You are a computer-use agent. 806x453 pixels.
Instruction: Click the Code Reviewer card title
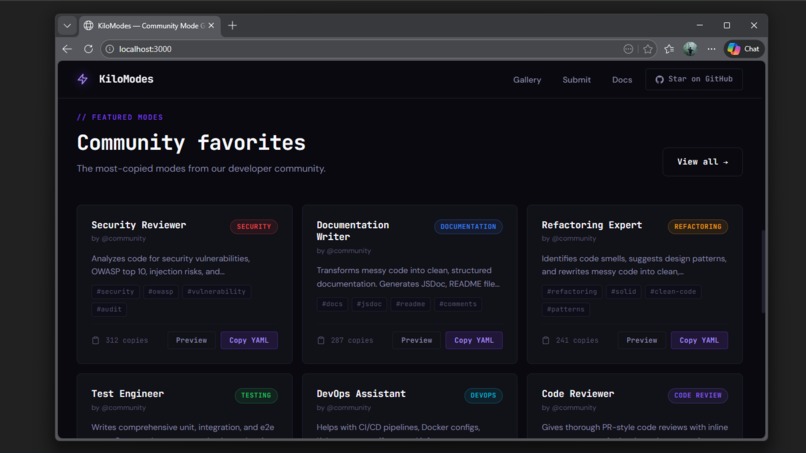pyautogui.click(x=578, y=393)
